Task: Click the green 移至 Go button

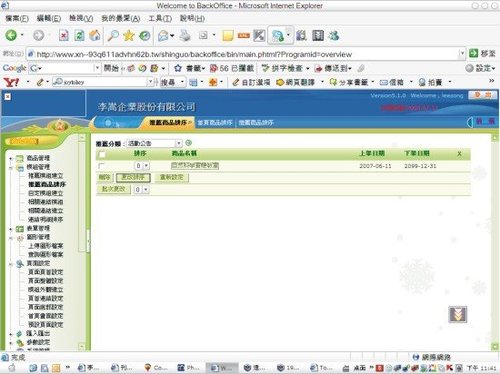Action: pos(482,53)
